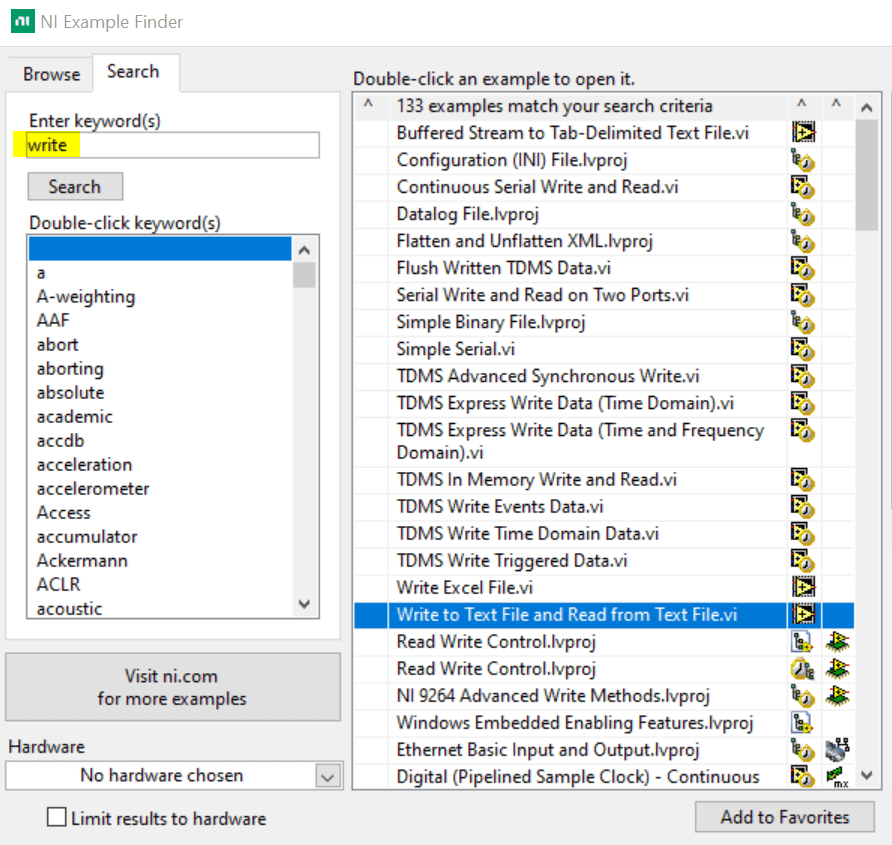Select the keyword 'abort' in the list
Screen dimensions: 892x845
pos(57,344)
